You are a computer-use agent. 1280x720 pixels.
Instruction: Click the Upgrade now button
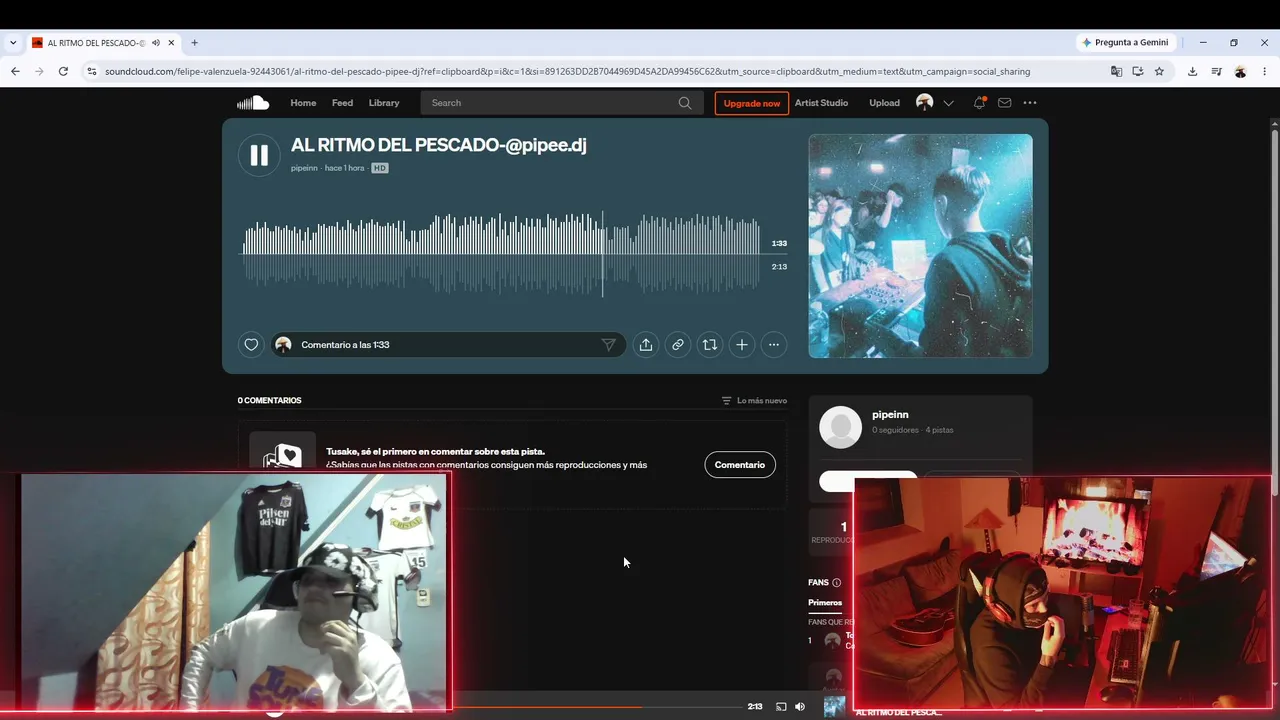click(752, 103)
